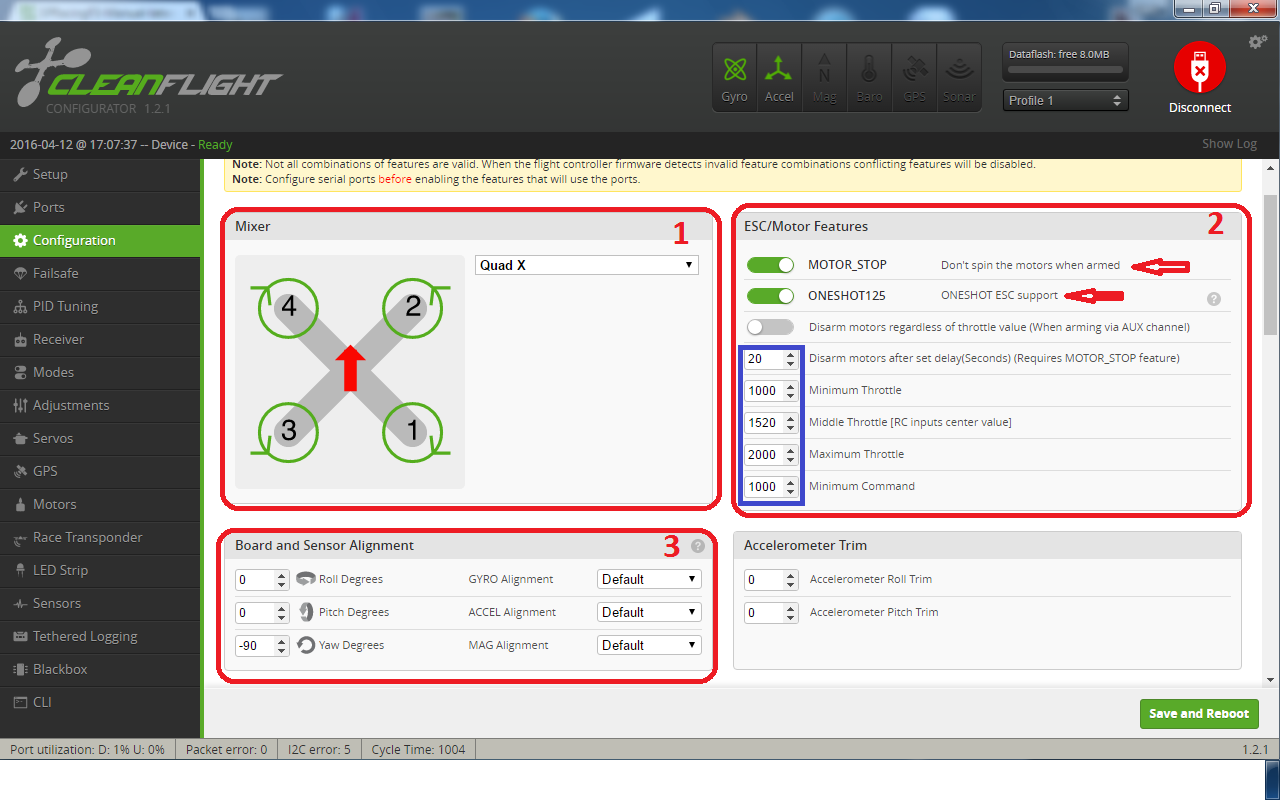Image resolution: width=1280 pixels, height=800 pixels.
Task: Click the Tethered Logging icon in sidebar
Action: point(20,636)
